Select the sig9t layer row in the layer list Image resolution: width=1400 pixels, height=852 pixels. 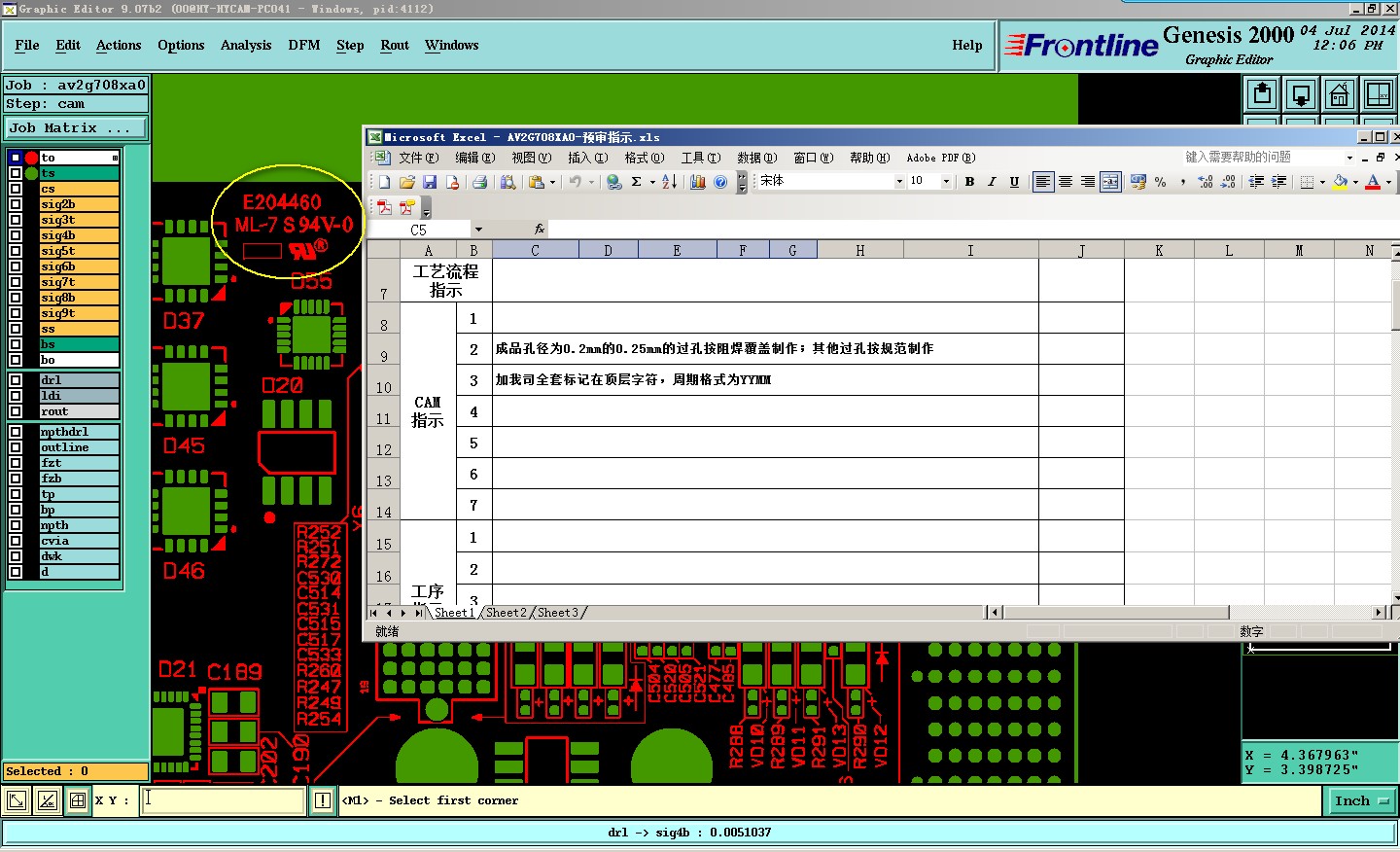pyautogui.click(x=79, y=313)
